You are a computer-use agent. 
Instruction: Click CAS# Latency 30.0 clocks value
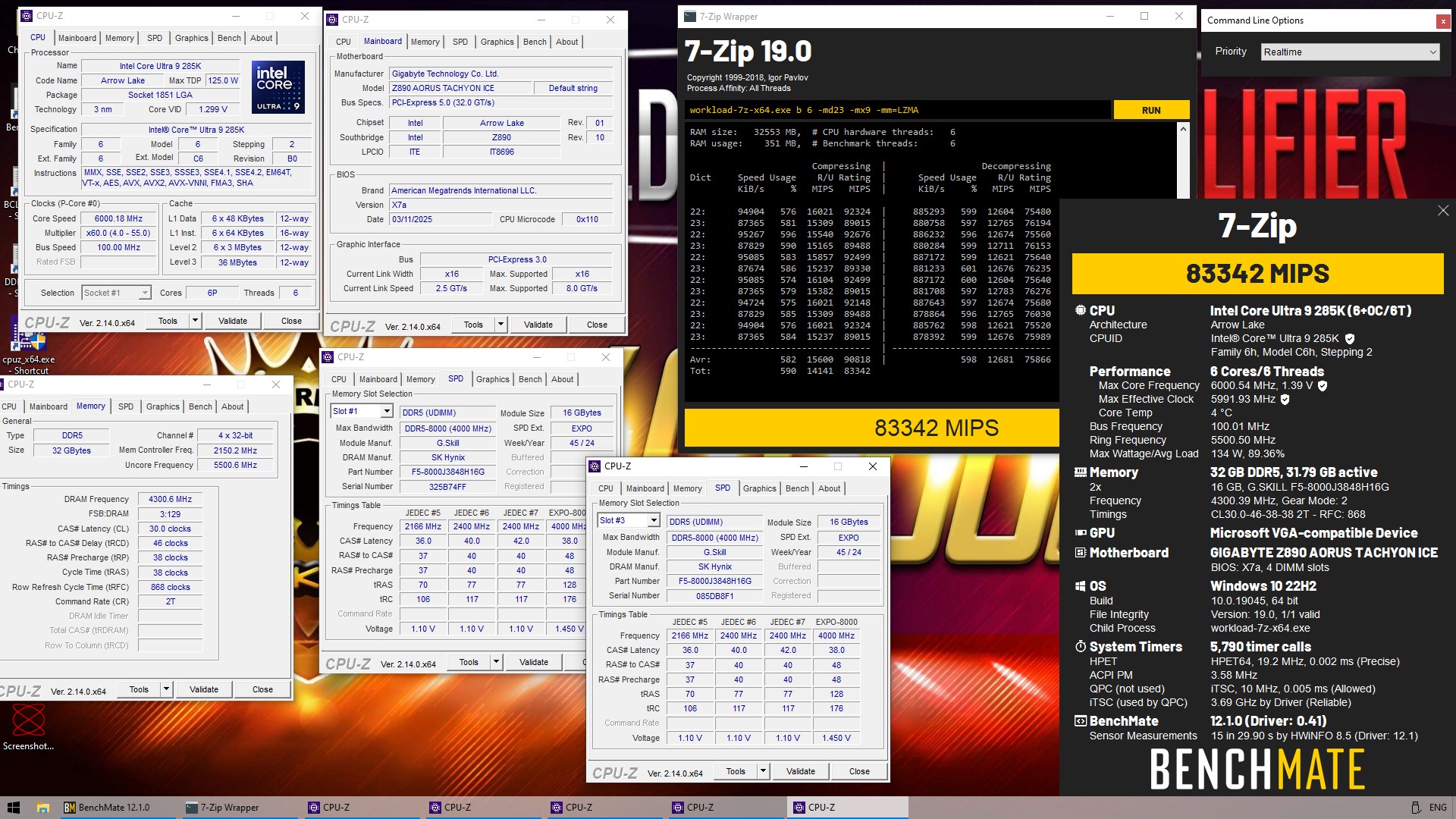pyautogui.click(x=170, y=529)
